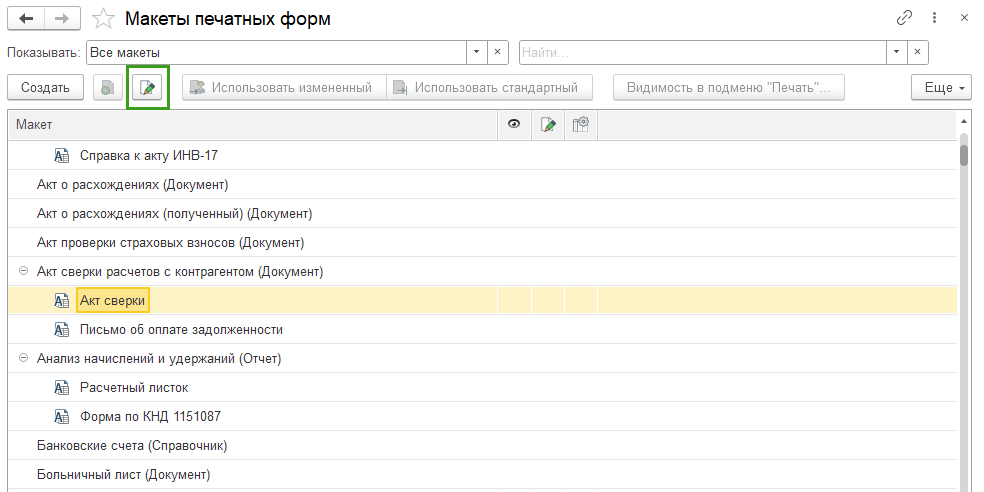Click the settings gear column header
This screenshot has height=492, width=984.
(580, 125)
